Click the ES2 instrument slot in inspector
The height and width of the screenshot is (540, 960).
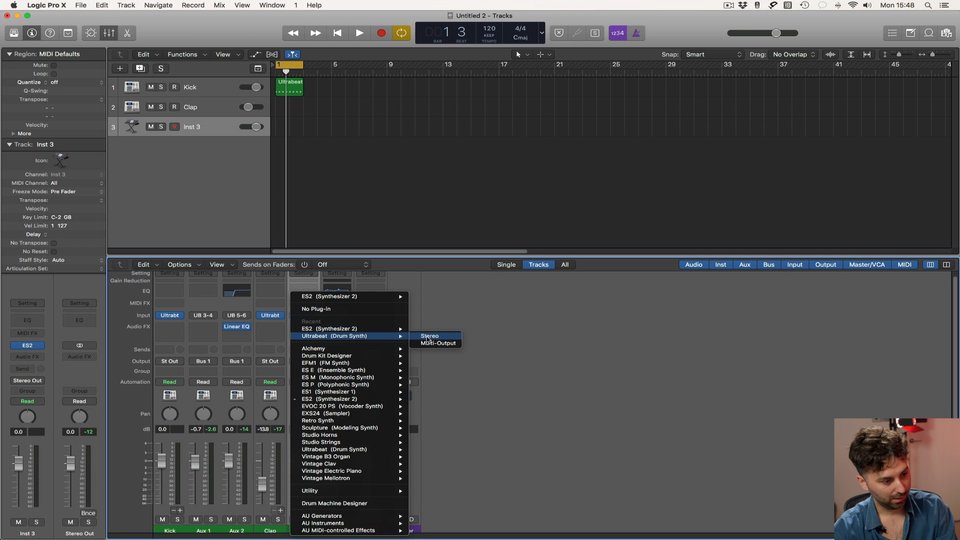(x=27, y=345)
